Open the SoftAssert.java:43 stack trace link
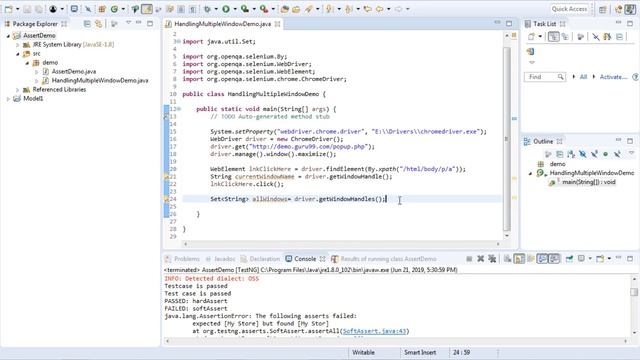The height and width of the screenshot is (360, 640). [x=374, y=331]
